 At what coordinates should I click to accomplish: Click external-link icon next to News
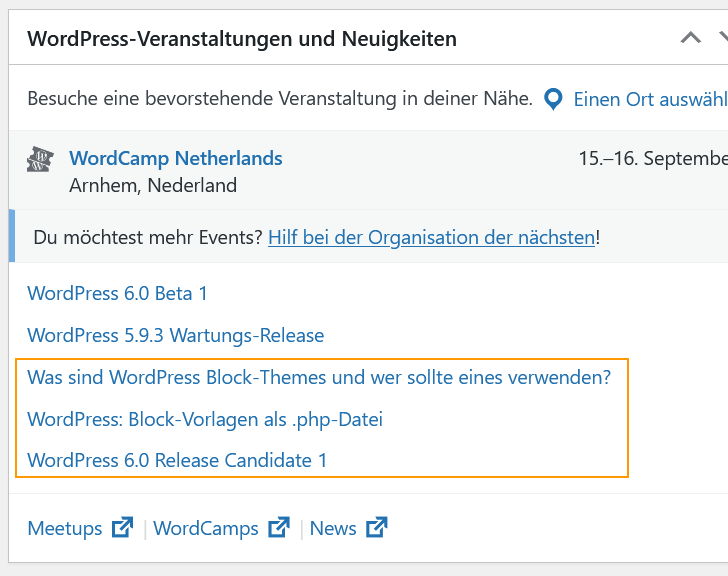[x=377, y=527]
